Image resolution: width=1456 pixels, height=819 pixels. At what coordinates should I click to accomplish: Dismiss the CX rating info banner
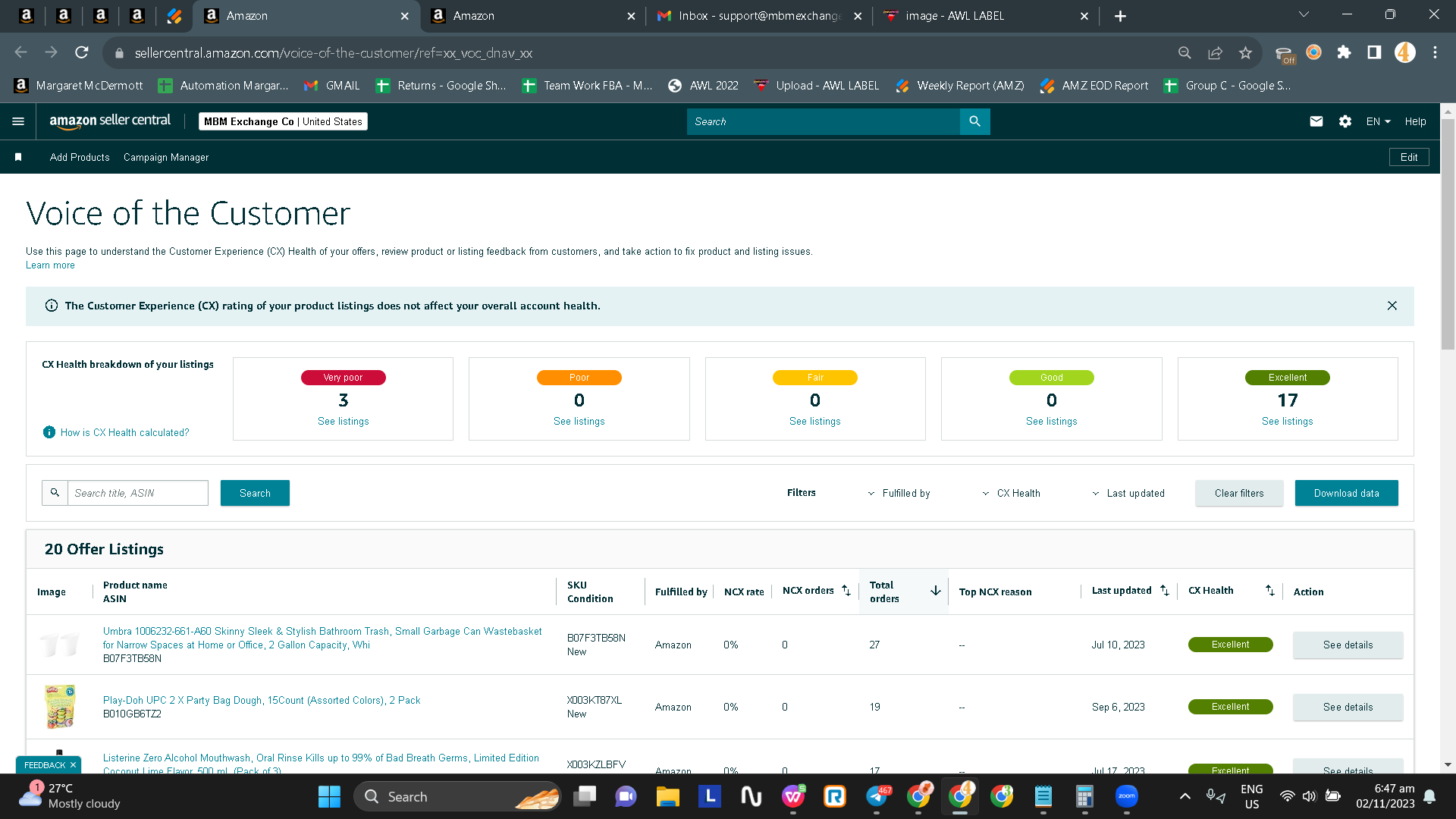[1392, 306]
